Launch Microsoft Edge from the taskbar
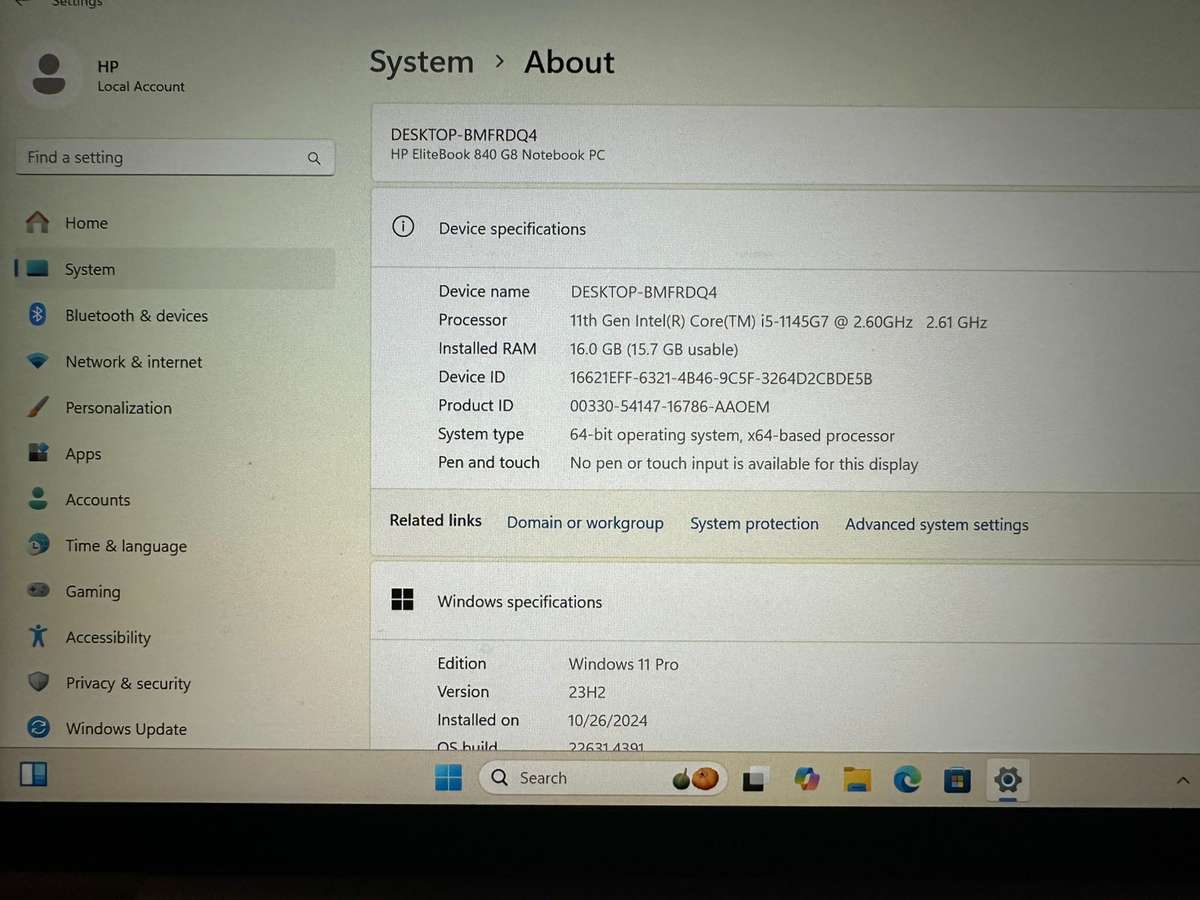 tap(907, 779)
